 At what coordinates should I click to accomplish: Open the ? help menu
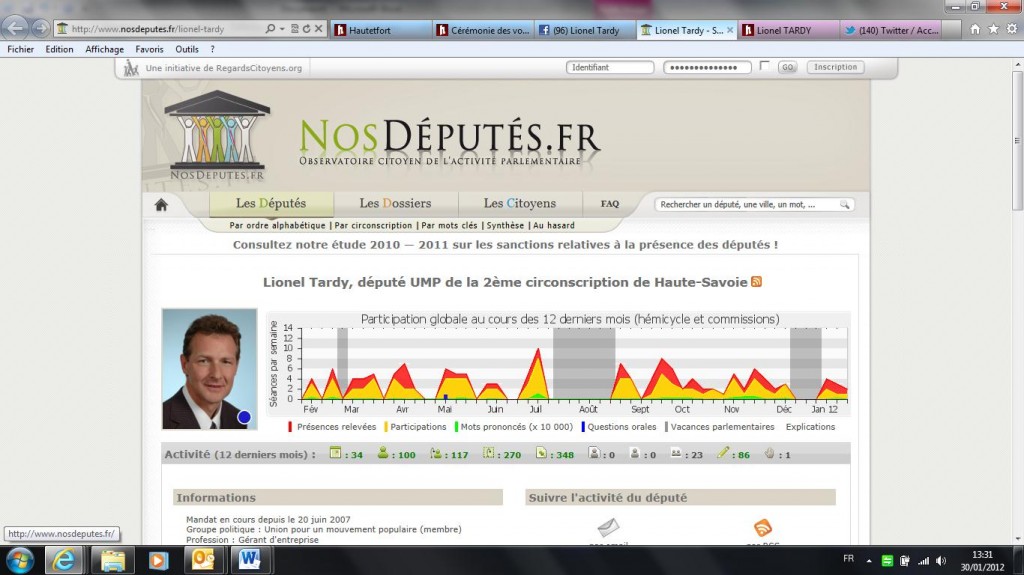pos(212,49)
